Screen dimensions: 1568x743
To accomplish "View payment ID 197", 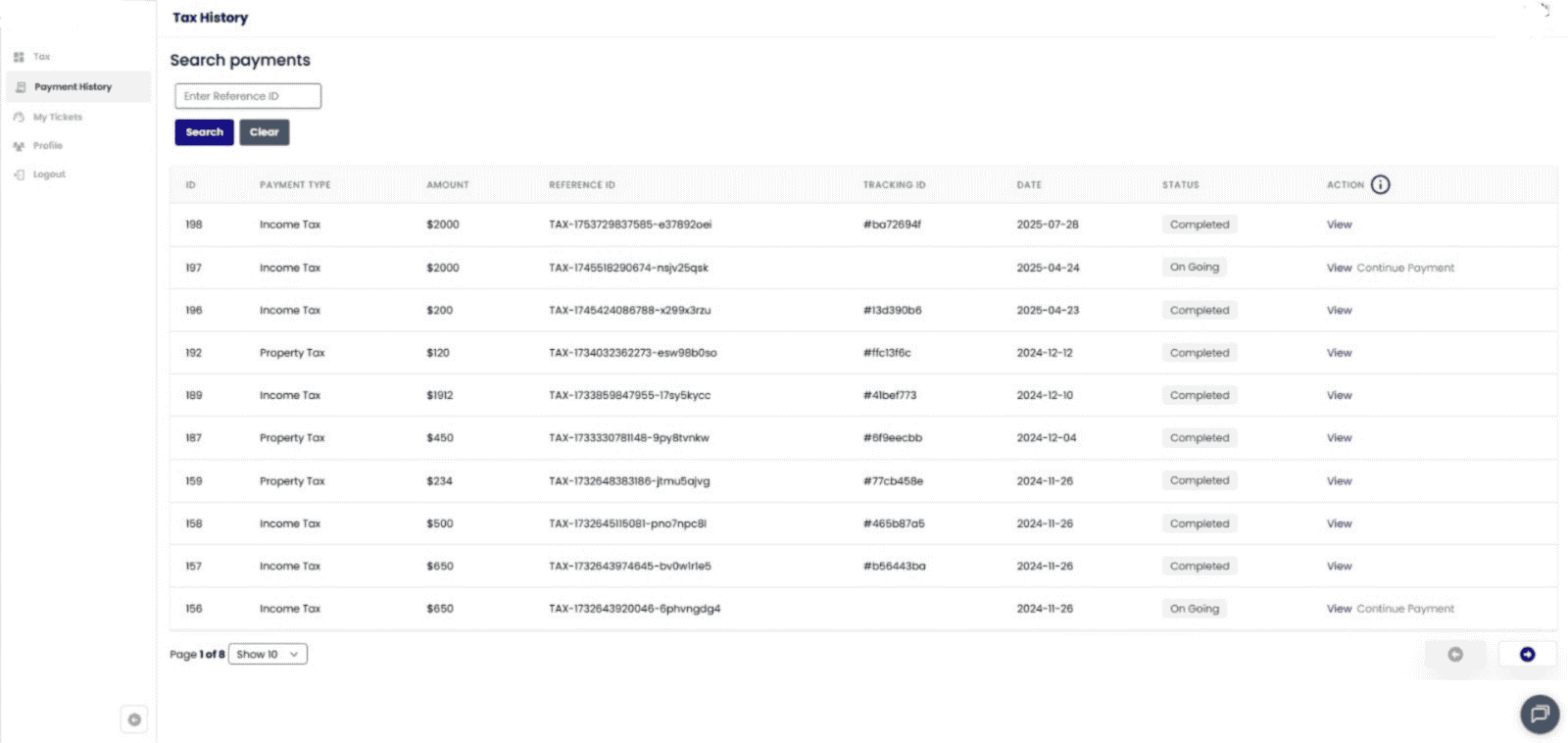I will pos(1339,268).
